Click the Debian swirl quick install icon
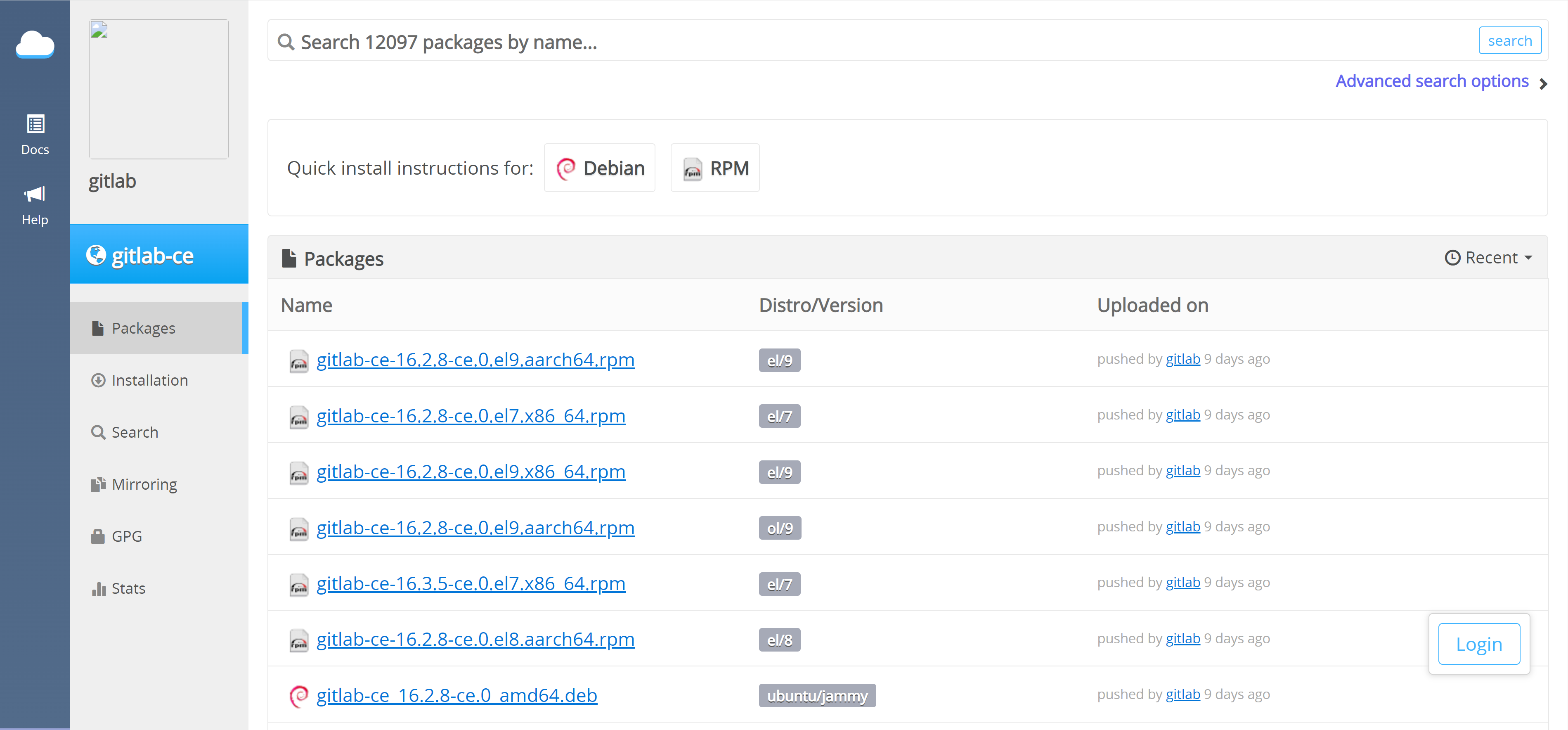This screenshot has height=730, width=1568. (565, 168)
